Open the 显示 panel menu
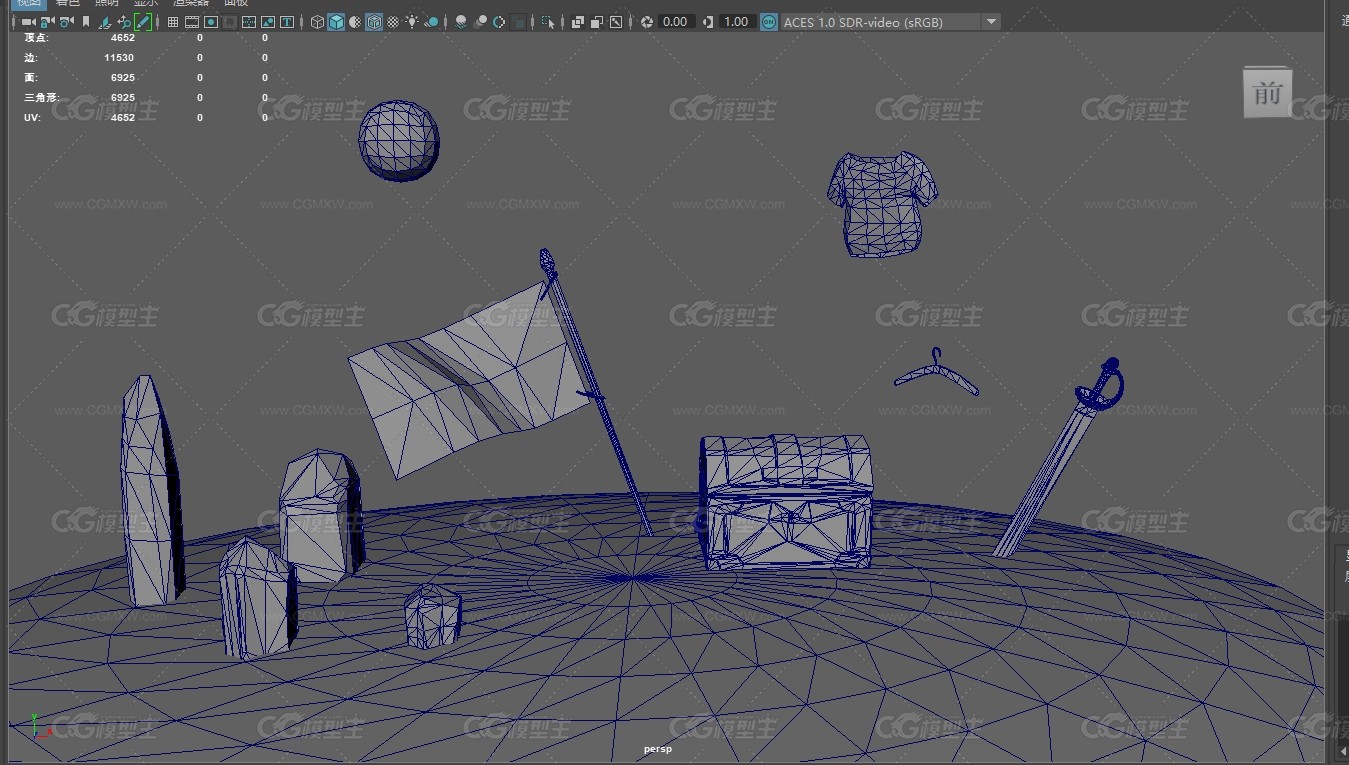This screenshot has height=765, width=1349. (146, 3)
